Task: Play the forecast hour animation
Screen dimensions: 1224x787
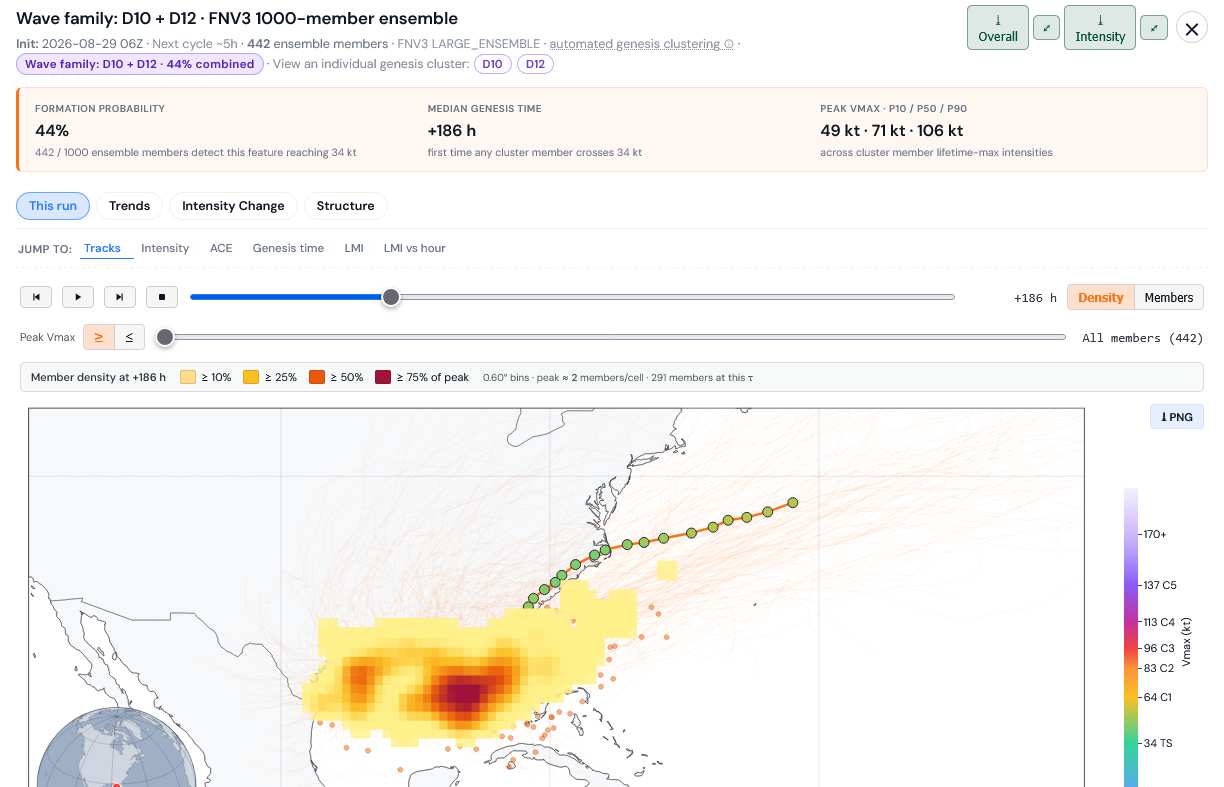Action: point(78,297)
